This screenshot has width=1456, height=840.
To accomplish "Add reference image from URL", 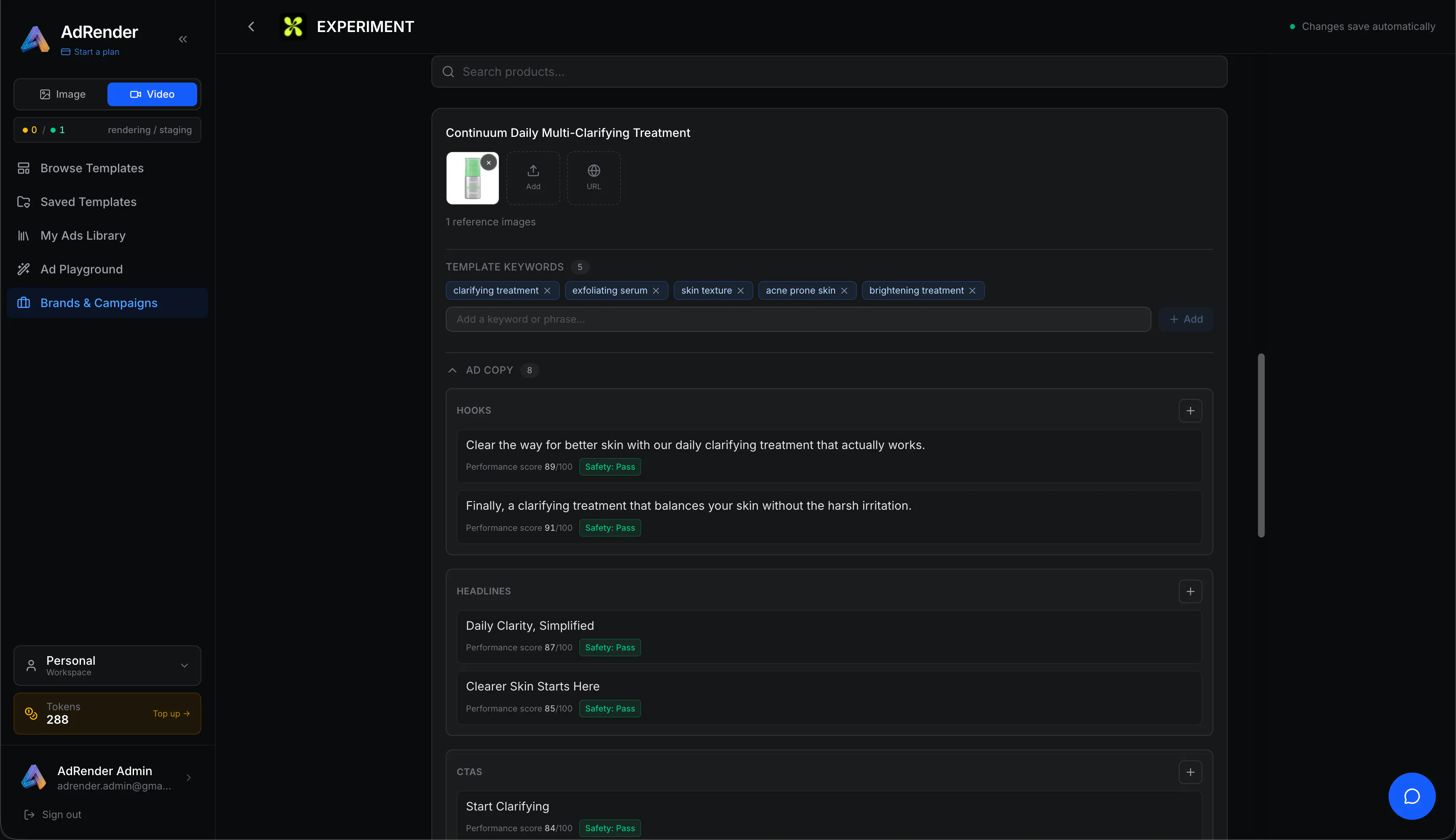I will [594, 178].
